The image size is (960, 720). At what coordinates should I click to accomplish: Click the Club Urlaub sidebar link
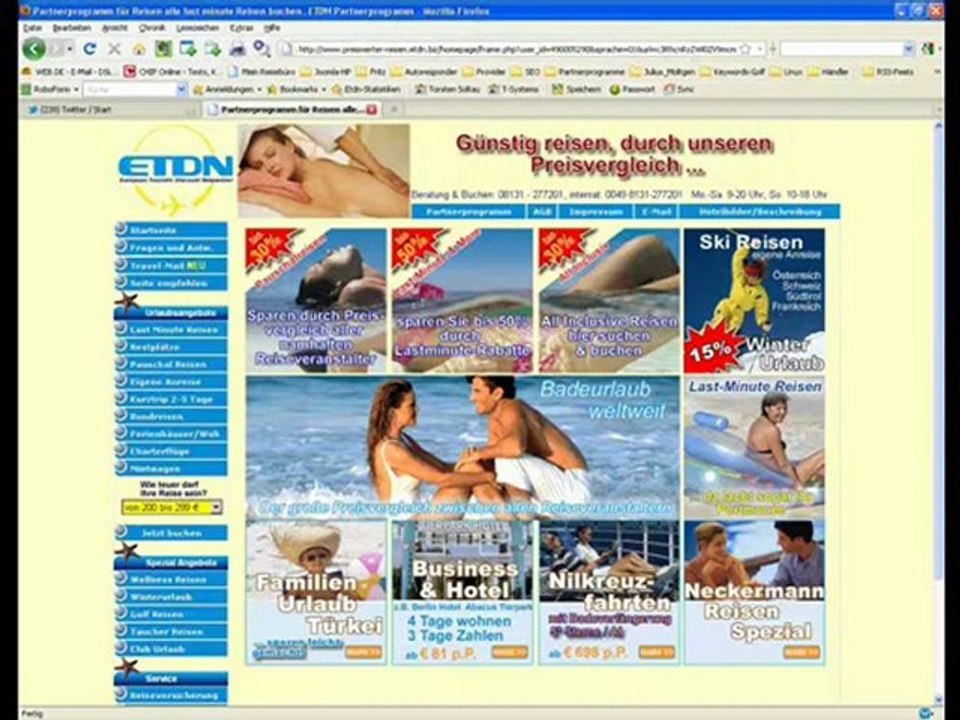point(171,648)
